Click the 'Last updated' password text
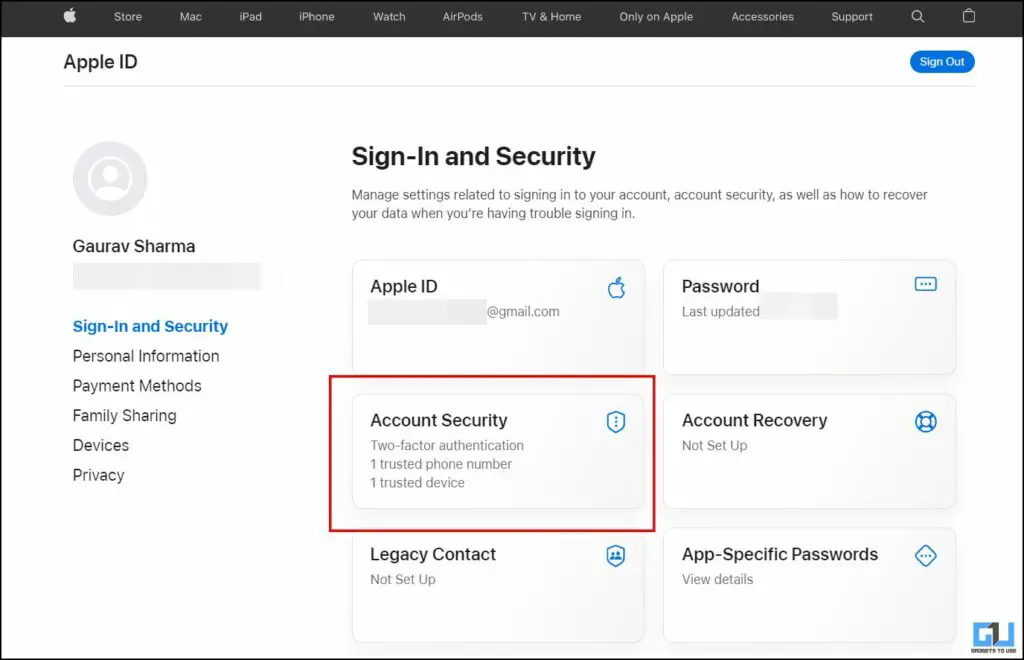Image resolution: width=1024 pixels, height=660 pixels. (720, 312)
